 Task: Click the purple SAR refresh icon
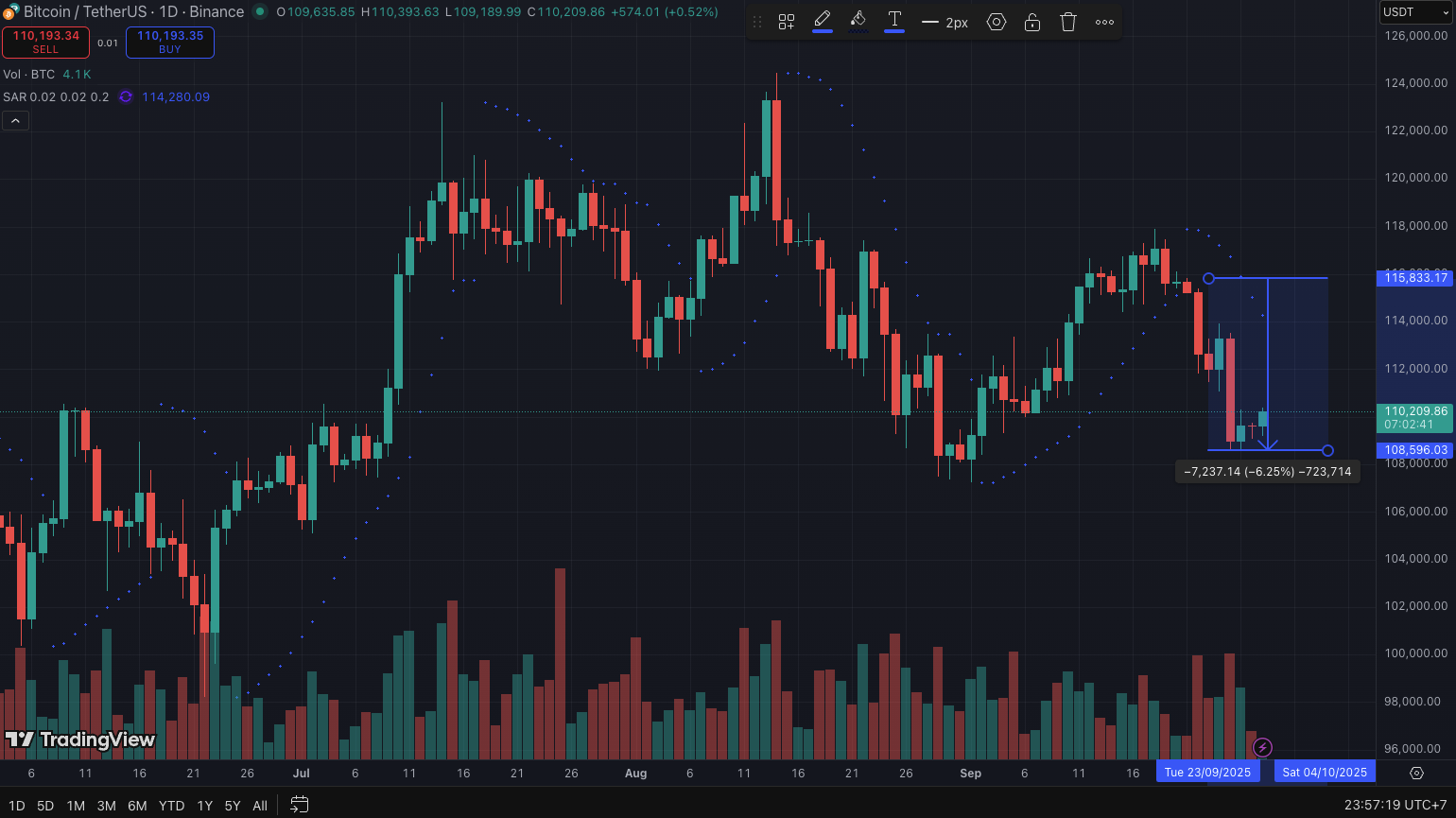(126, 96)
